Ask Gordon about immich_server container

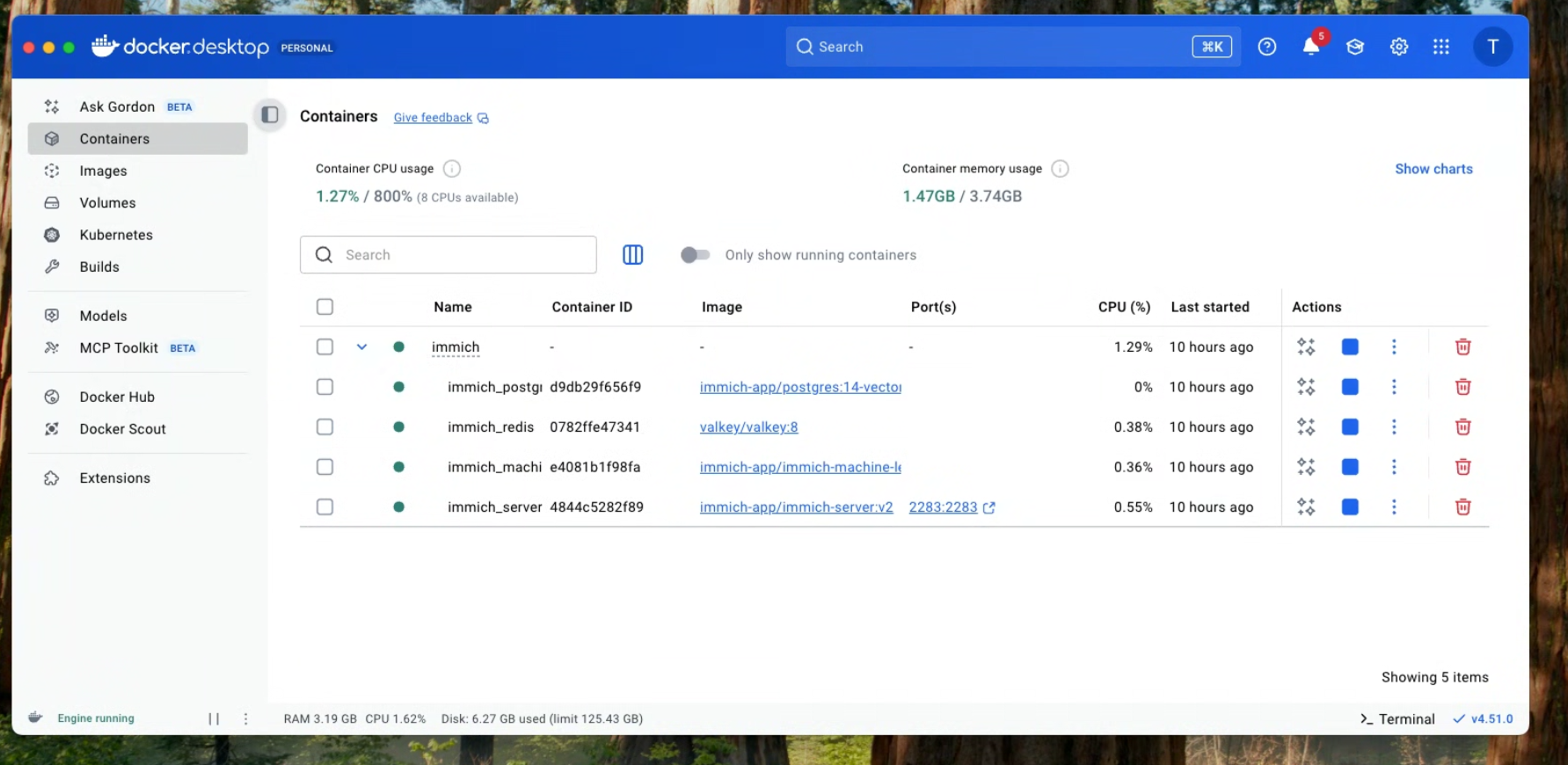click(1306, 506)
